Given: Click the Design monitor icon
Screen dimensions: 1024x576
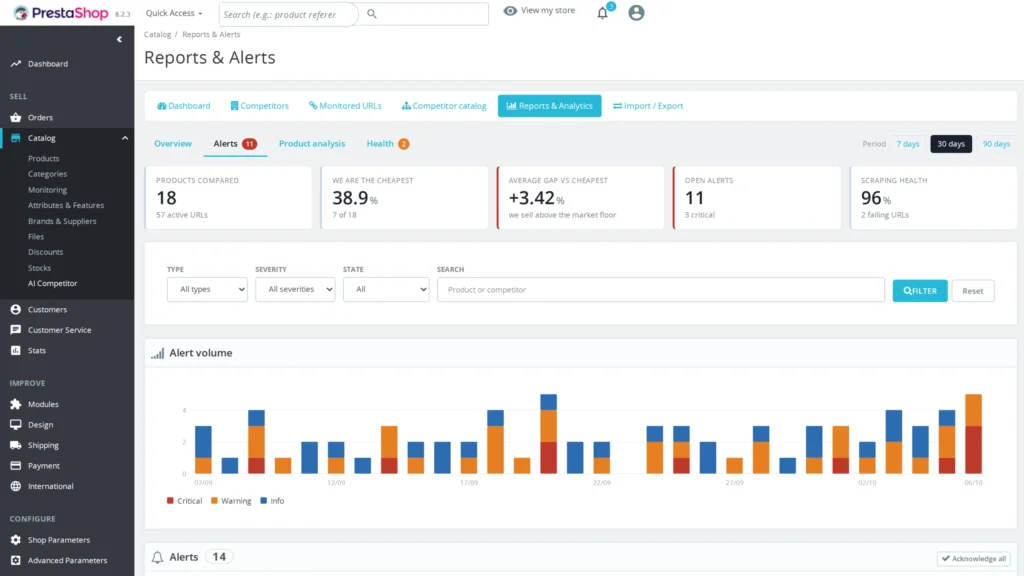Looking at the screenshot, I should tap(16, 424).
